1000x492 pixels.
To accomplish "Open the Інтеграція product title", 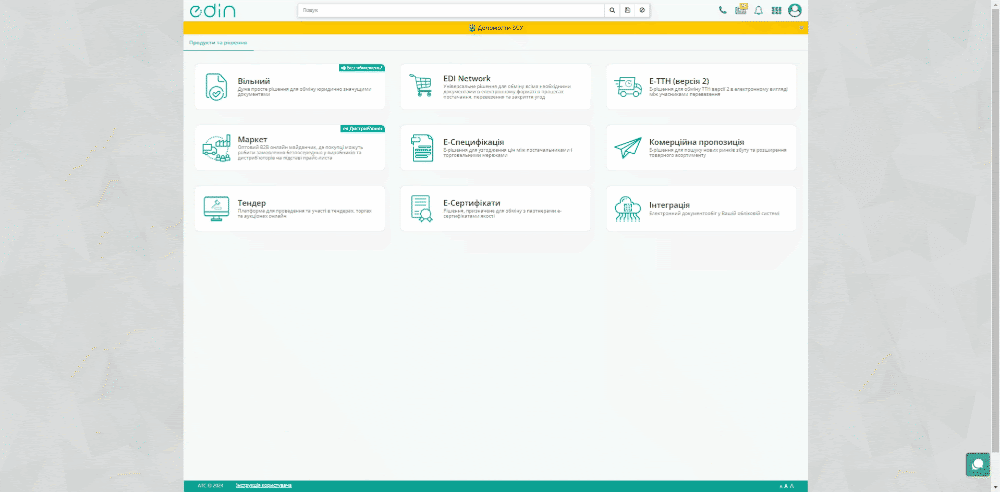I will tap(670, 205).
